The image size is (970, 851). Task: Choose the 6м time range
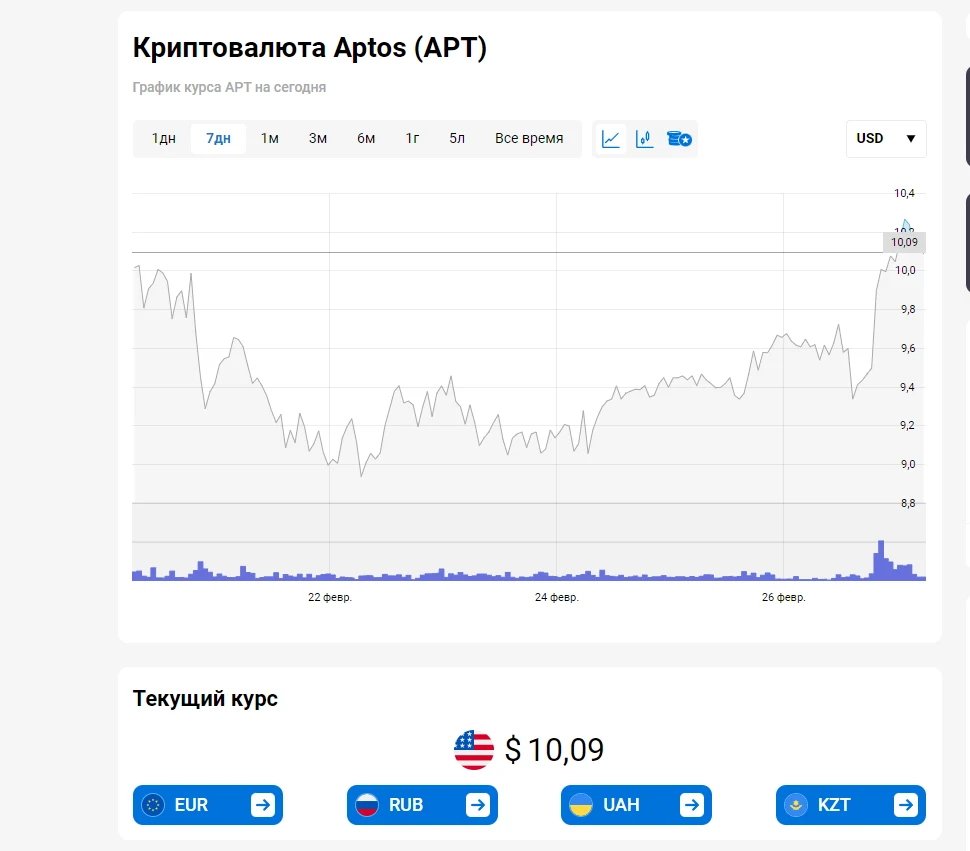(366, 139)
